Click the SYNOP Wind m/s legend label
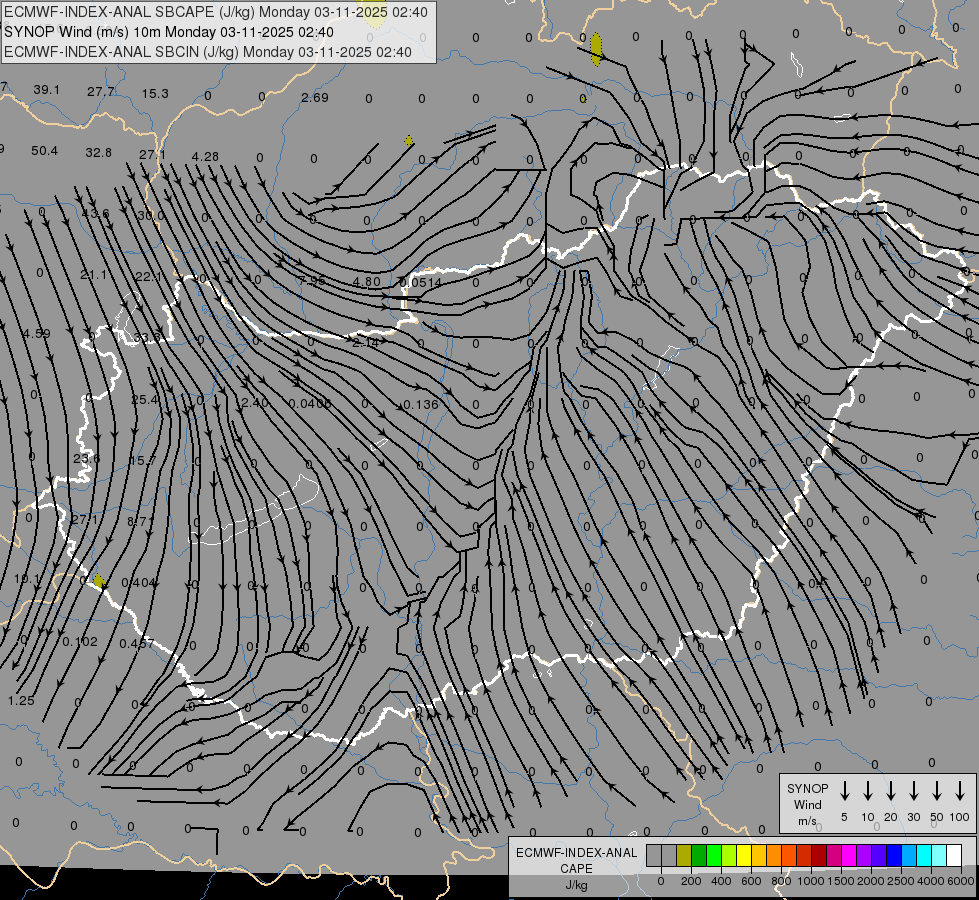The image size is (979, 900). point(807,804)
